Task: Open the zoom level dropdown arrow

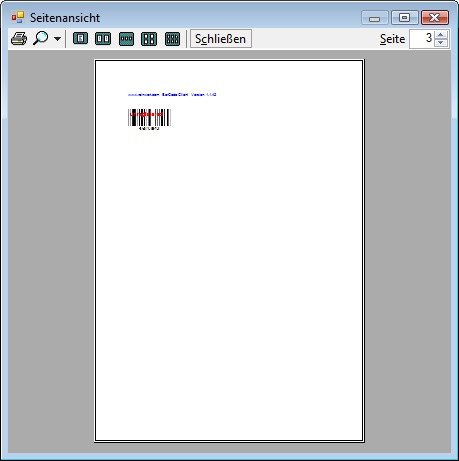Action: click(57, 39)
